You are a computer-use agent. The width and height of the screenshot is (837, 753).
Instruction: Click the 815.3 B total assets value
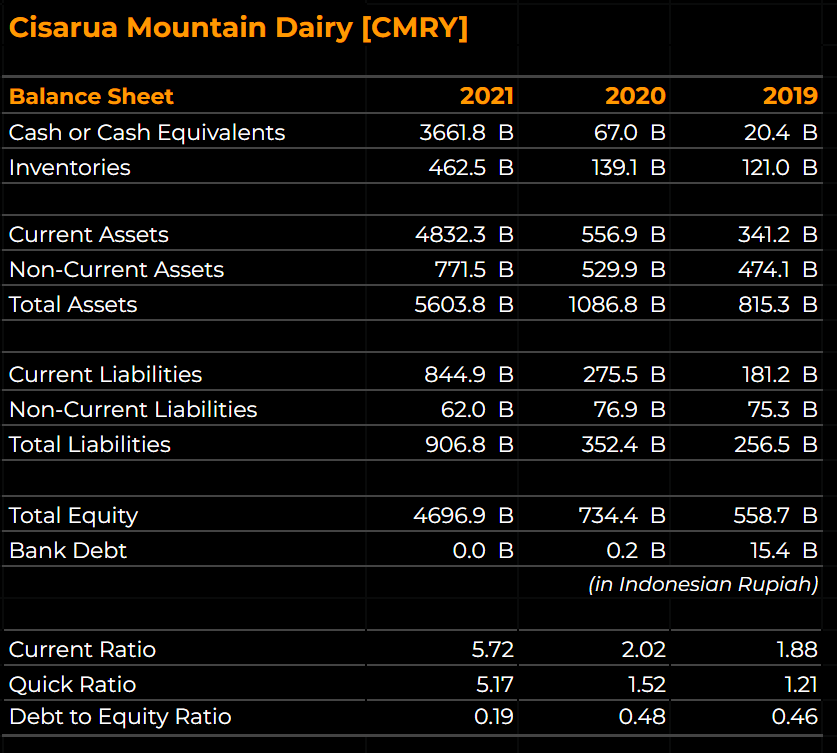click(x=778, y=305)
